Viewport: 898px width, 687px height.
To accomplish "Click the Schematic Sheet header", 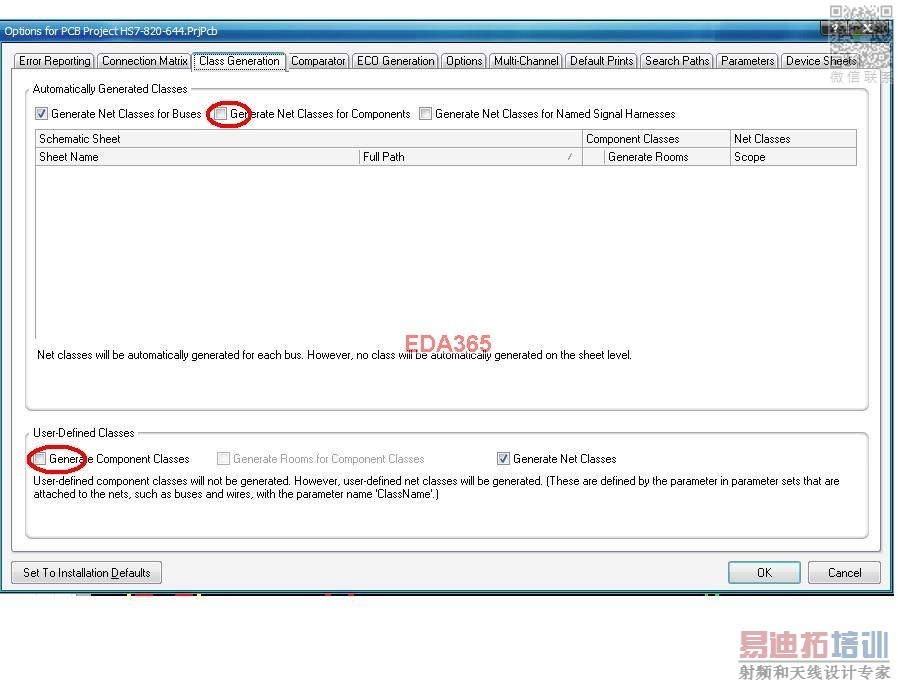I will pos(309,139).
